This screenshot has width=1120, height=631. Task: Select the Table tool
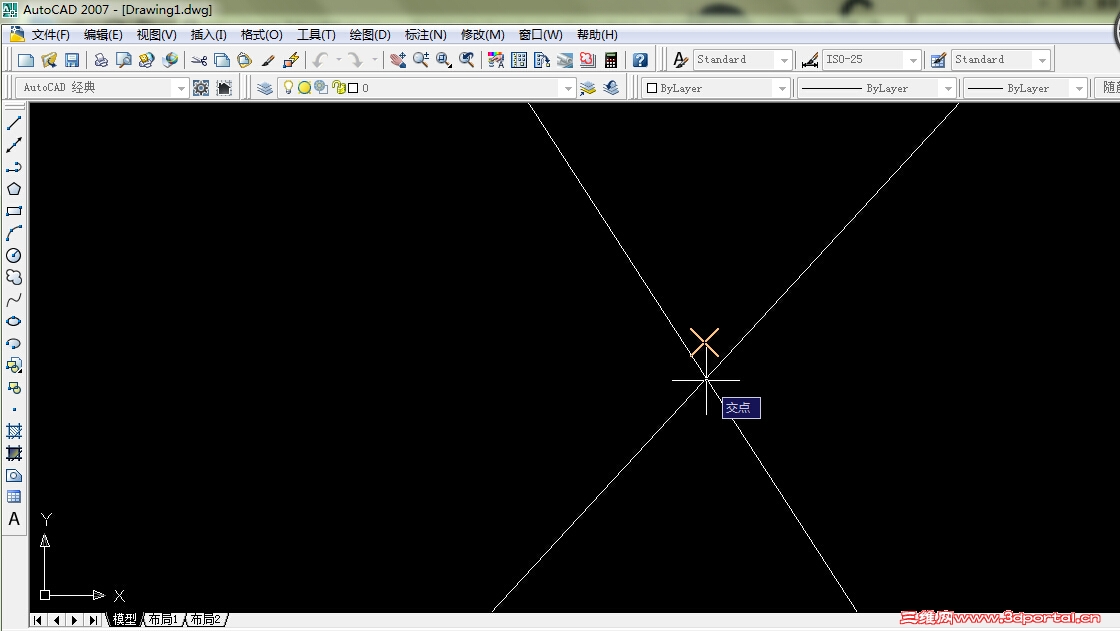14,497
